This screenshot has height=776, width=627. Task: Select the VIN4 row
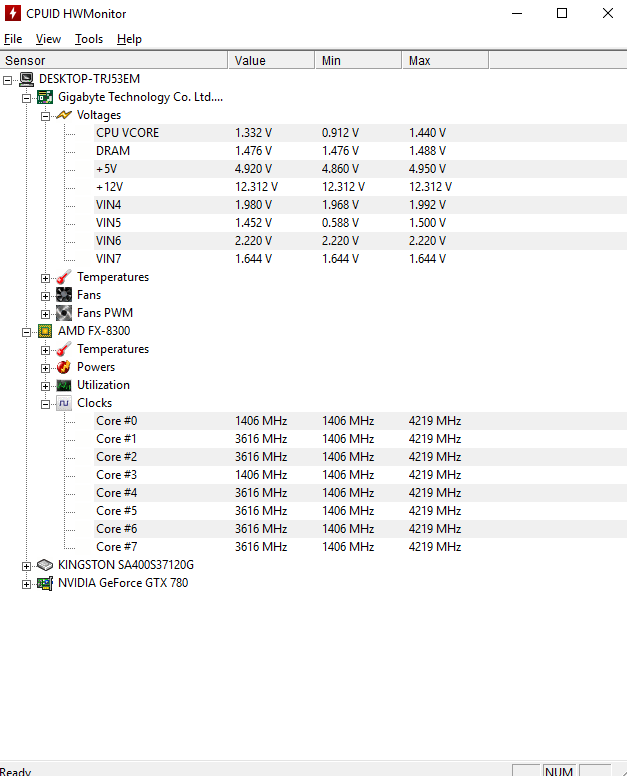tap(361, 204)
